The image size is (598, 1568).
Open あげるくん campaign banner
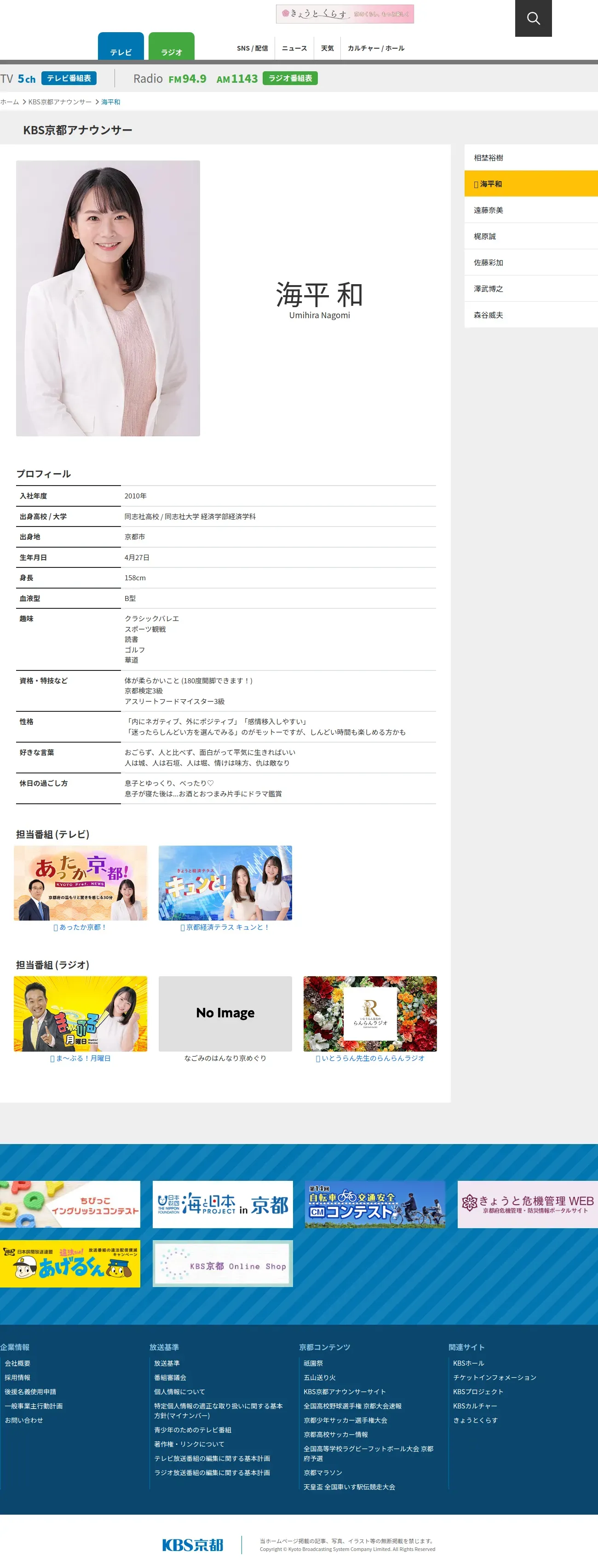pos(70,1264)
